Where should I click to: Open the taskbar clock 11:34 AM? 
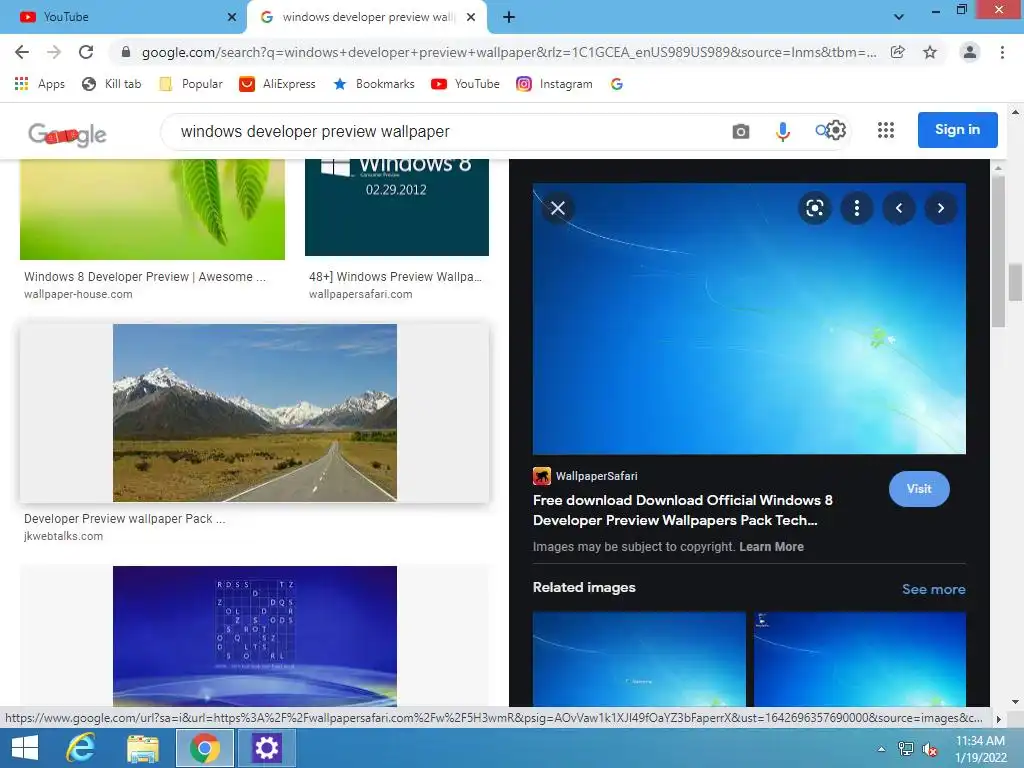point(980,749)
